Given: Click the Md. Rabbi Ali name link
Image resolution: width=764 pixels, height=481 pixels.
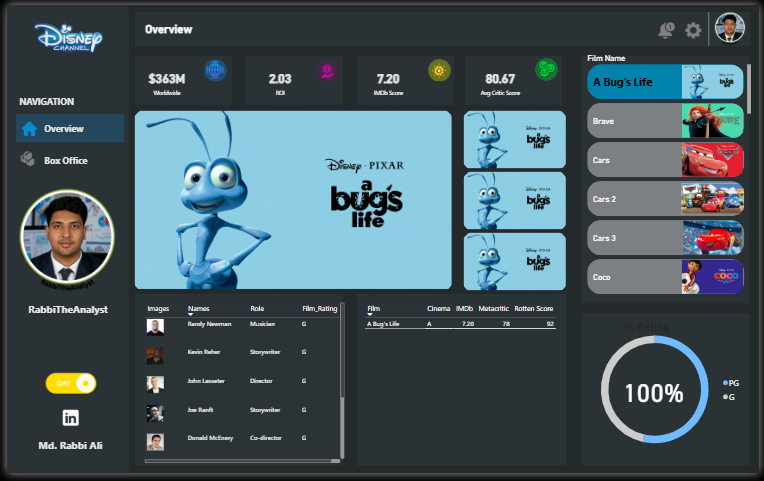Looking at the screenshot, I should click(x=71, y=445).
